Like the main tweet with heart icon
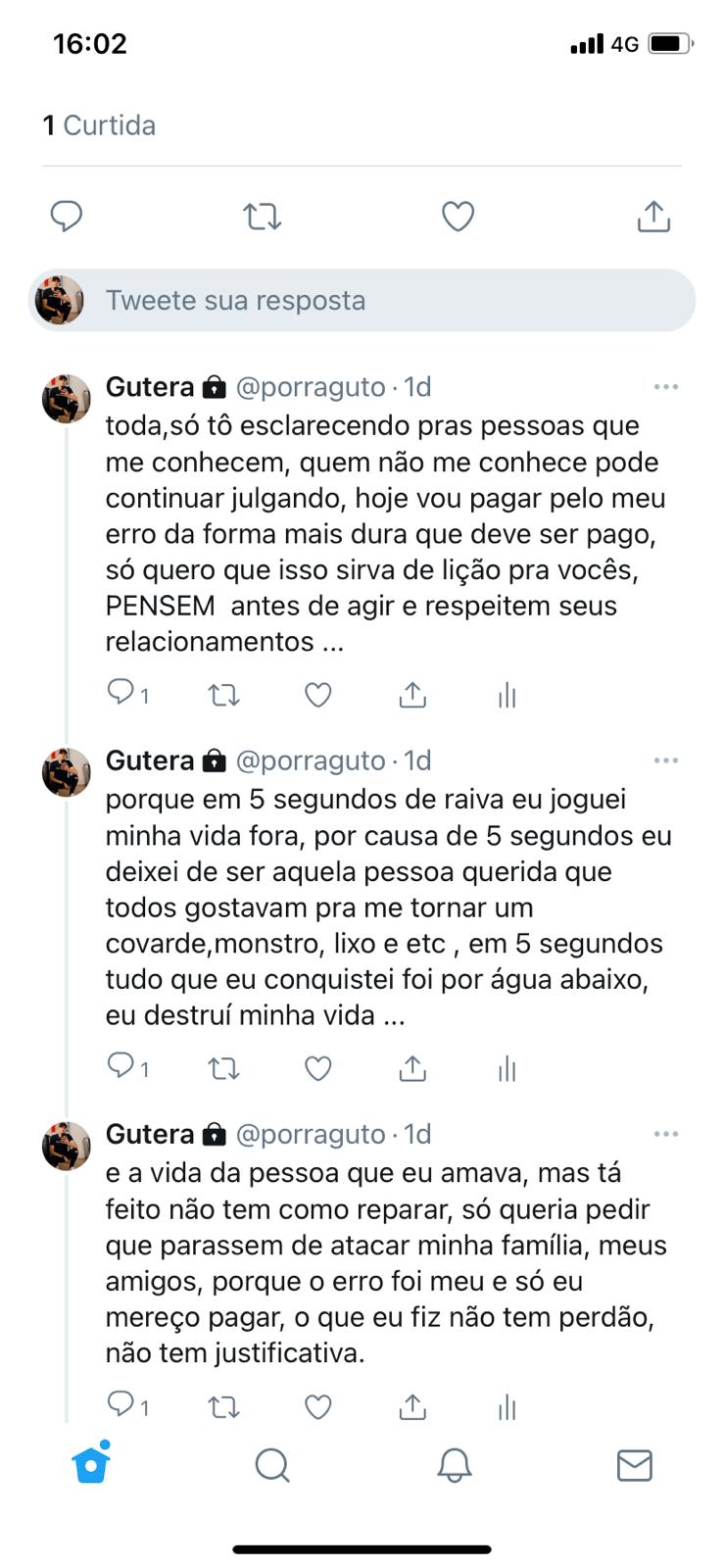 [458, 216]
